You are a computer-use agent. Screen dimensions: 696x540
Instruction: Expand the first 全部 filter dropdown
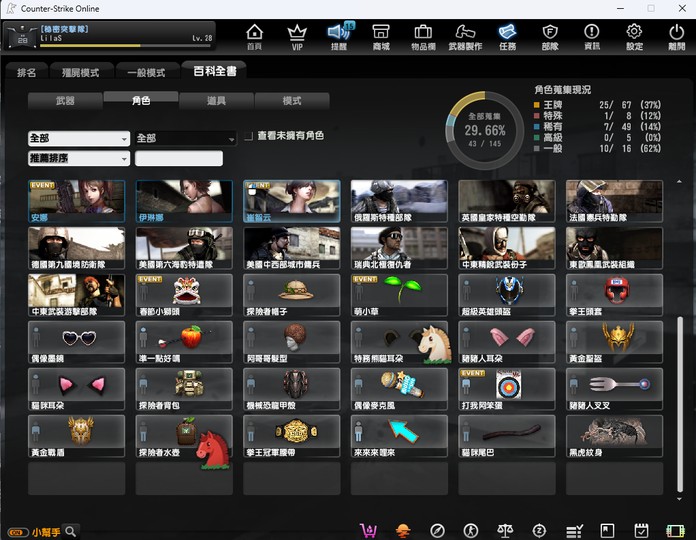[x=79, y=139]
